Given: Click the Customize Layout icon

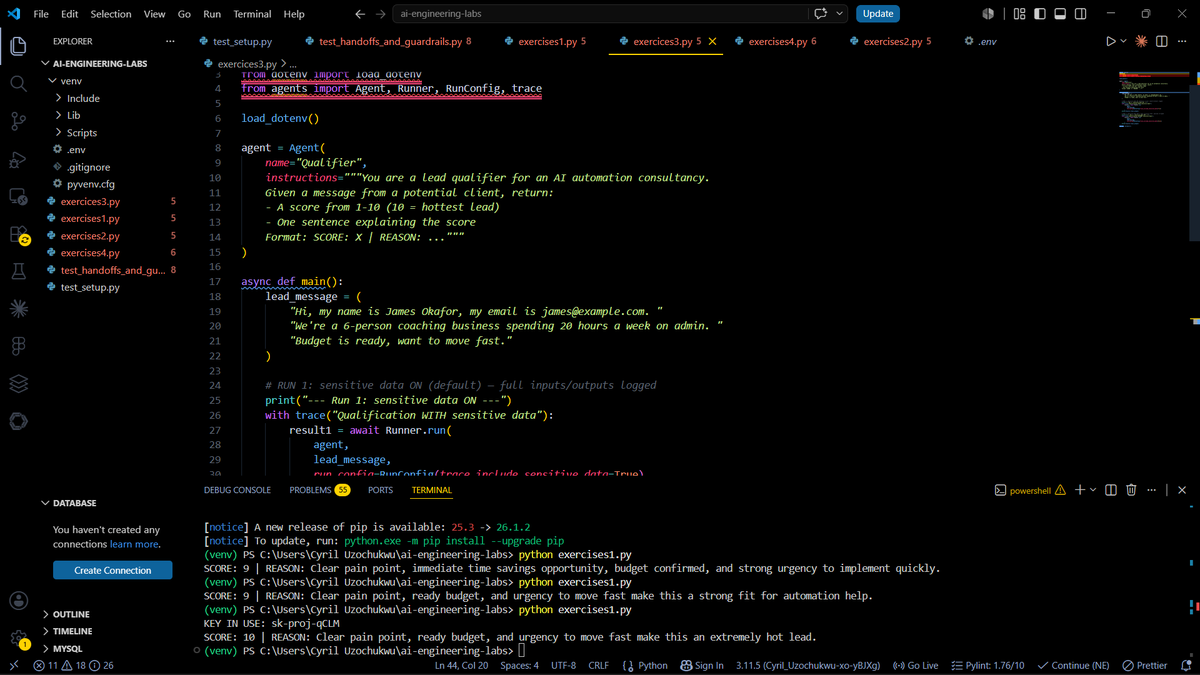Looking at the screenshot, I should (x=1019, y=14).
